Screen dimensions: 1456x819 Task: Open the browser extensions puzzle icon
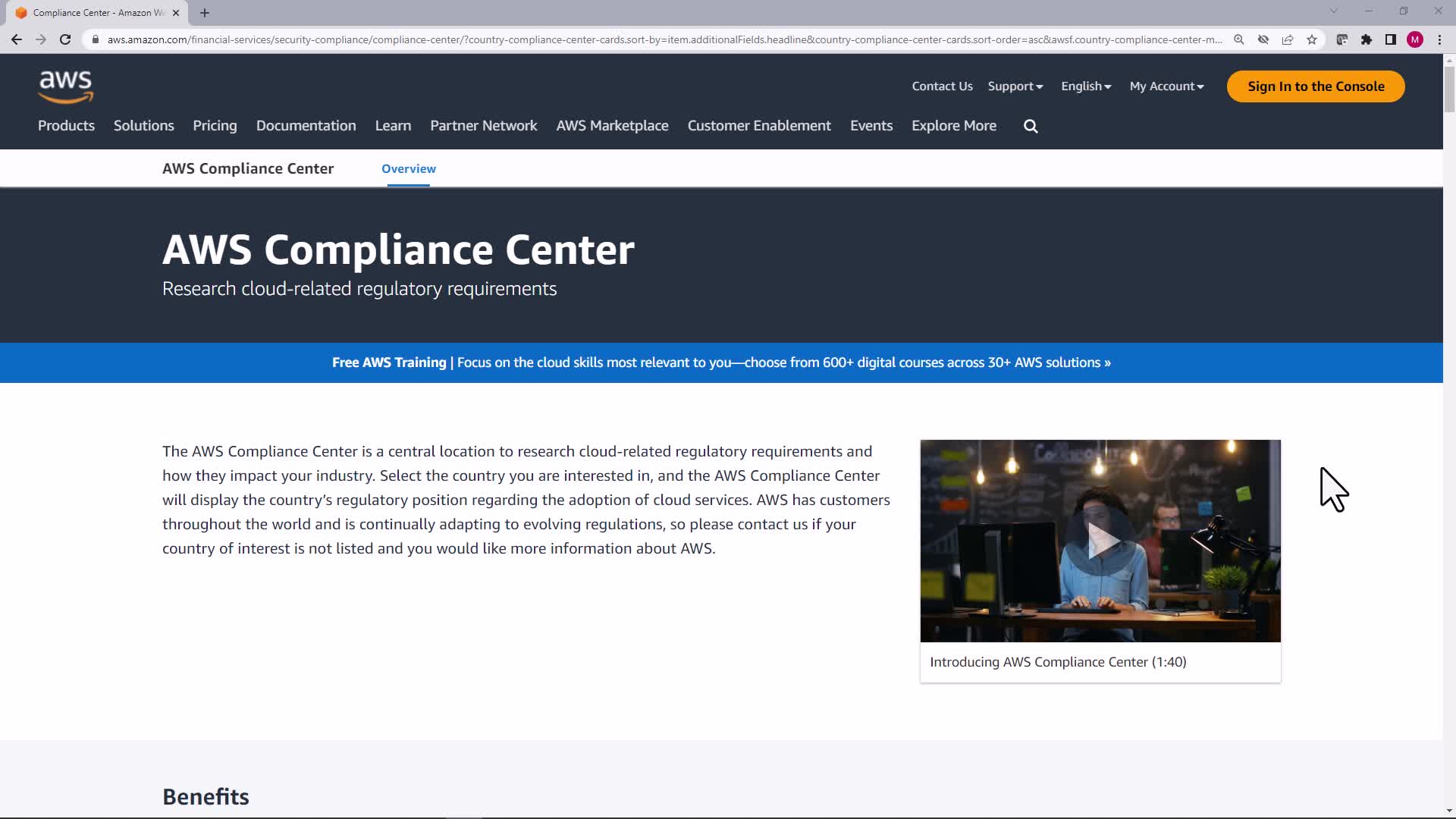1367,39
